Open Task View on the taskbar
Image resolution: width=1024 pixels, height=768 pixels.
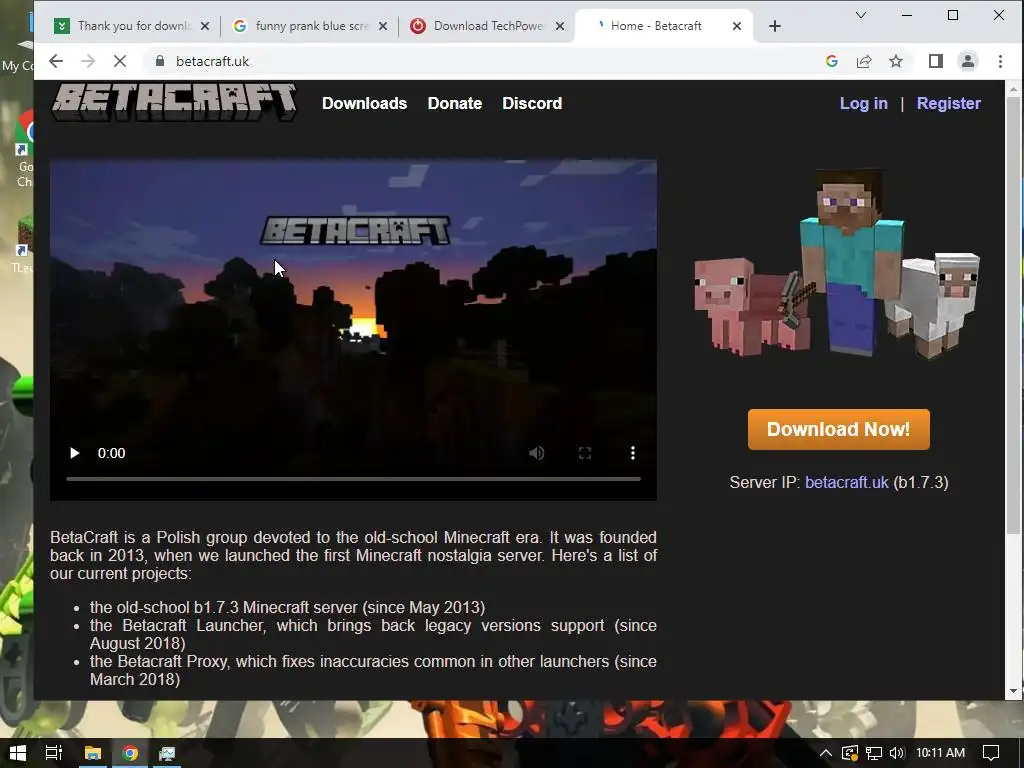click(54, 753)
